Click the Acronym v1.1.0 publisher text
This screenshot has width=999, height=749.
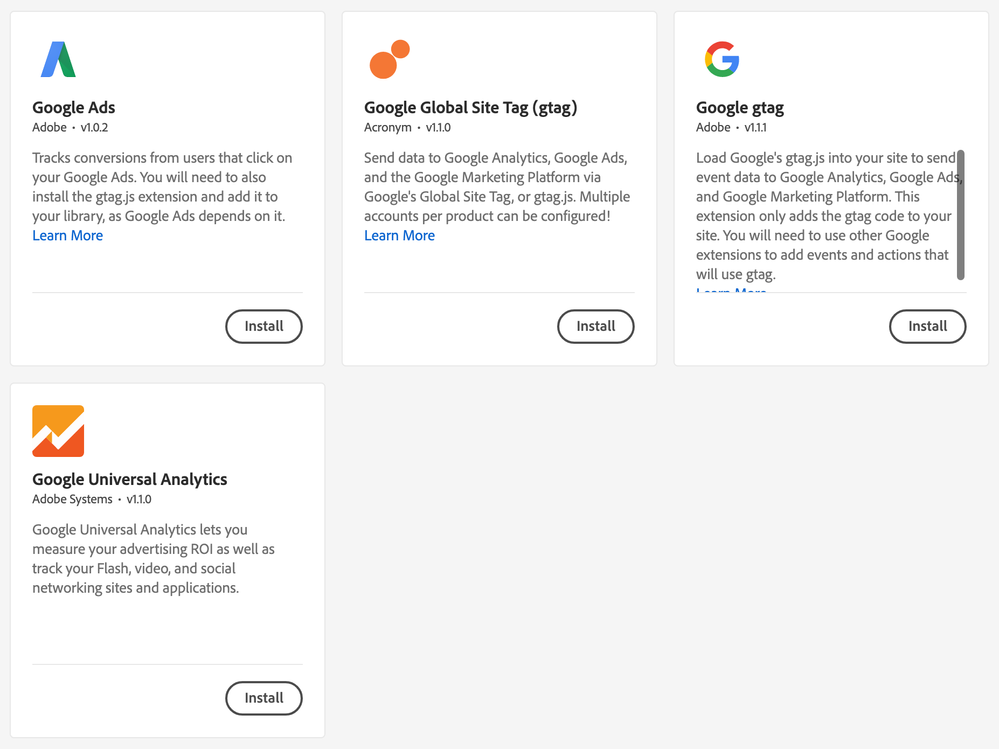pos(407,127)
